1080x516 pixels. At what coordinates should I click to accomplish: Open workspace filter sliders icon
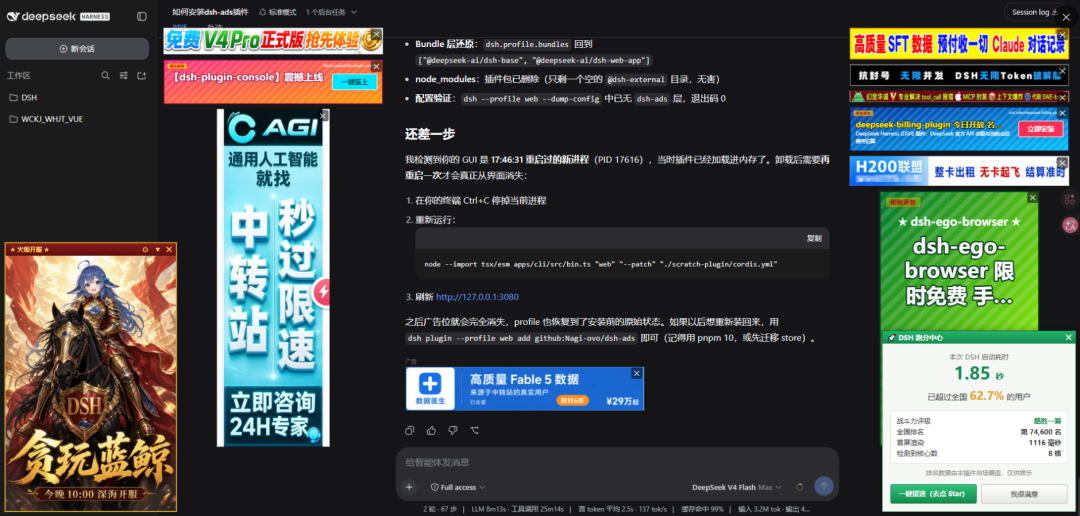[x=123, y=76]
